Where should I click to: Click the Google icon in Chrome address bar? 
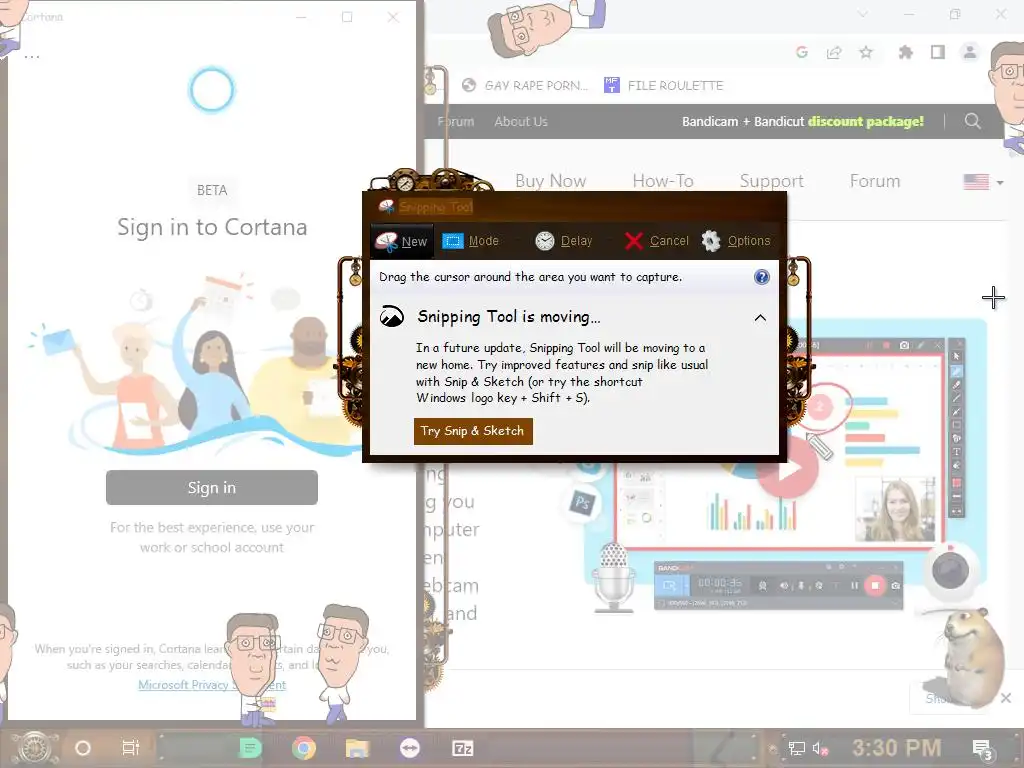tap(802, 52)
